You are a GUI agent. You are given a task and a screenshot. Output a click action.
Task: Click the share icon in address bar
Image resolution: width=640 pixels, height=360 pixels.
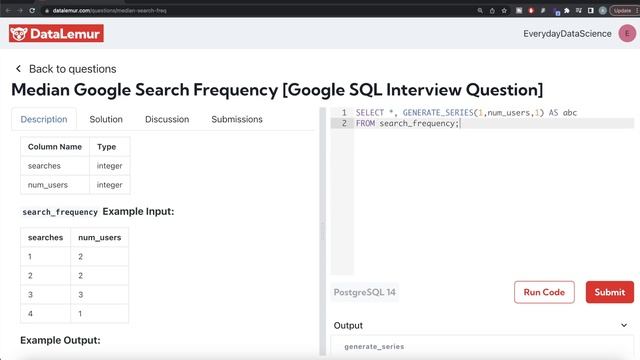tap(492, 11)
